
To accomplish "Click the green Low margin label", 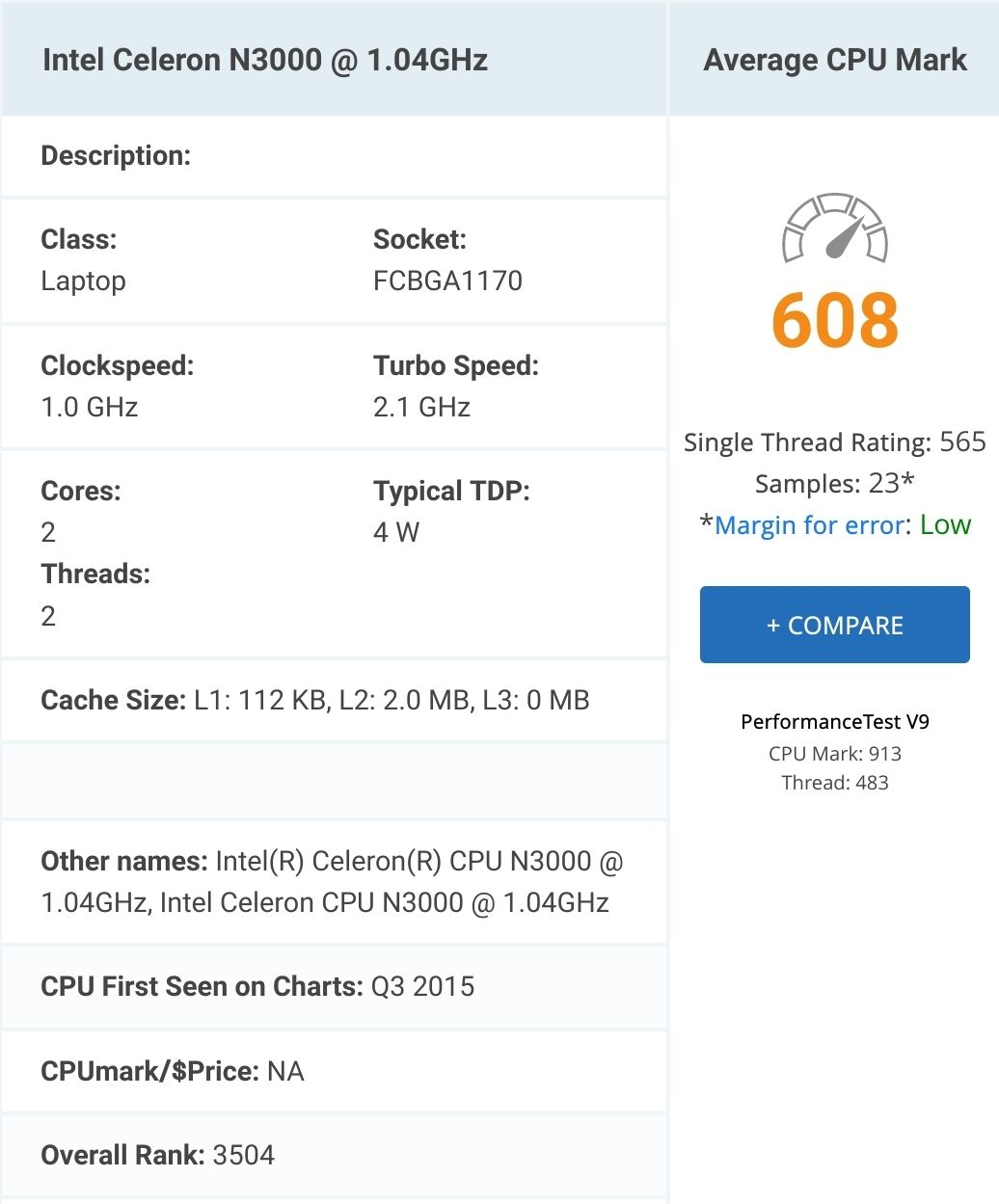I will 945,524.
